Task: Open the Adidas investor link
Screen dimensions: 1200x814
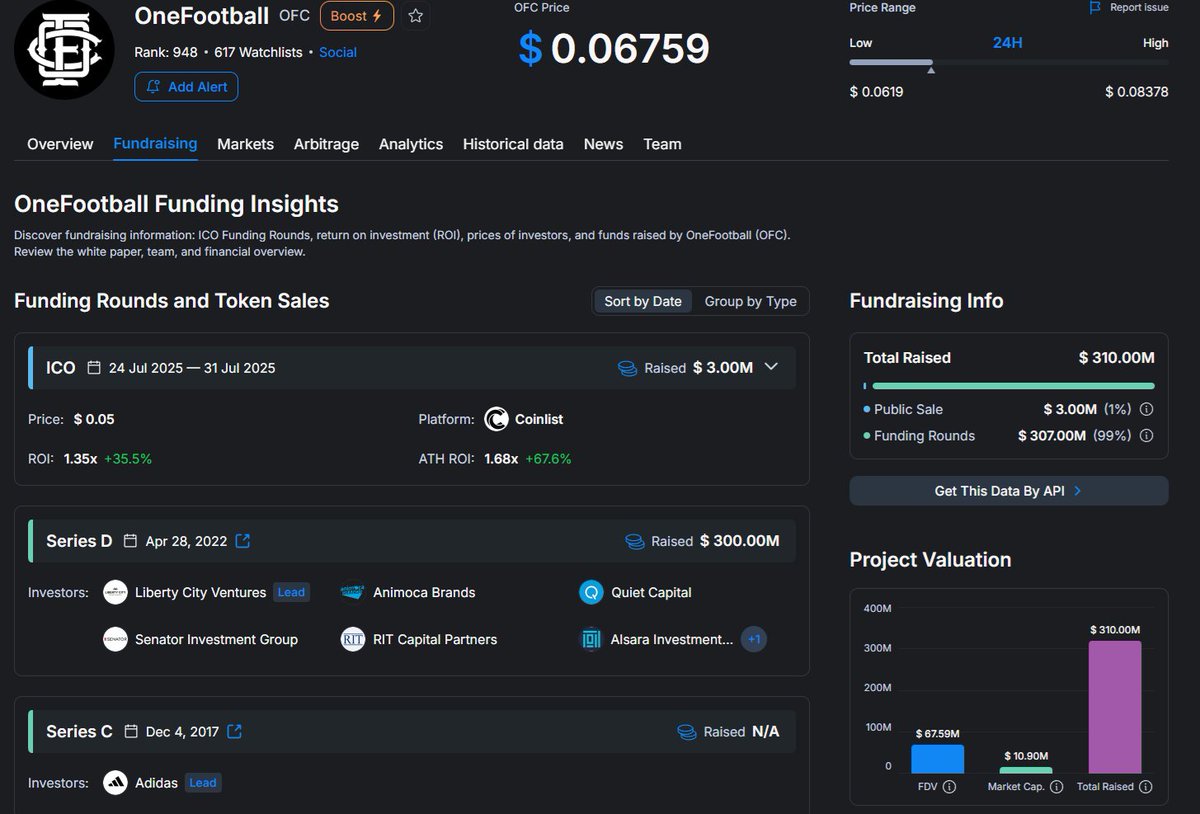Action: tap(156, 783)
